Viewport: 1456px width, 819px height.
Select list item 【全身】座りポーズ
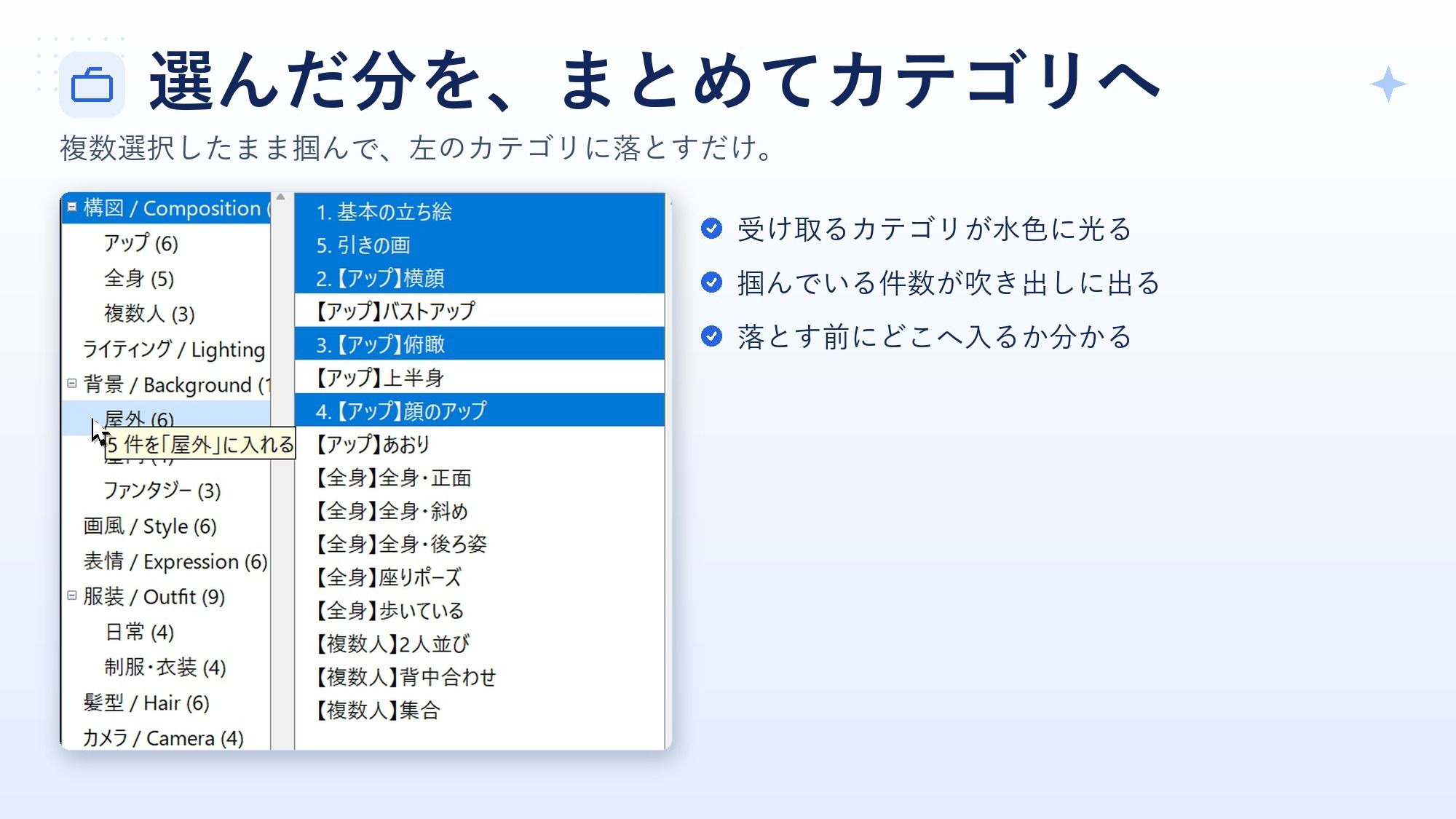(x=480, y=577)
